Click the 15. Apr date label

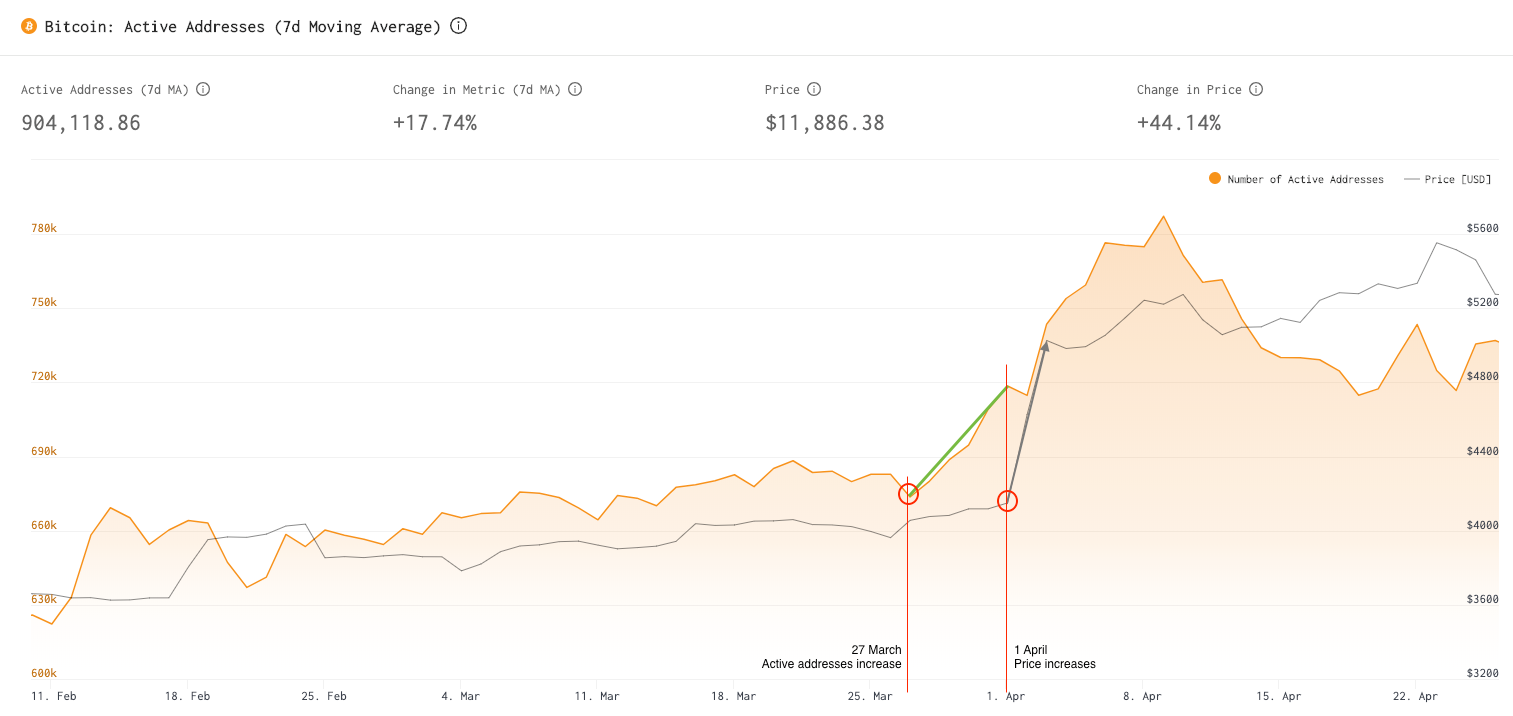1279,696
